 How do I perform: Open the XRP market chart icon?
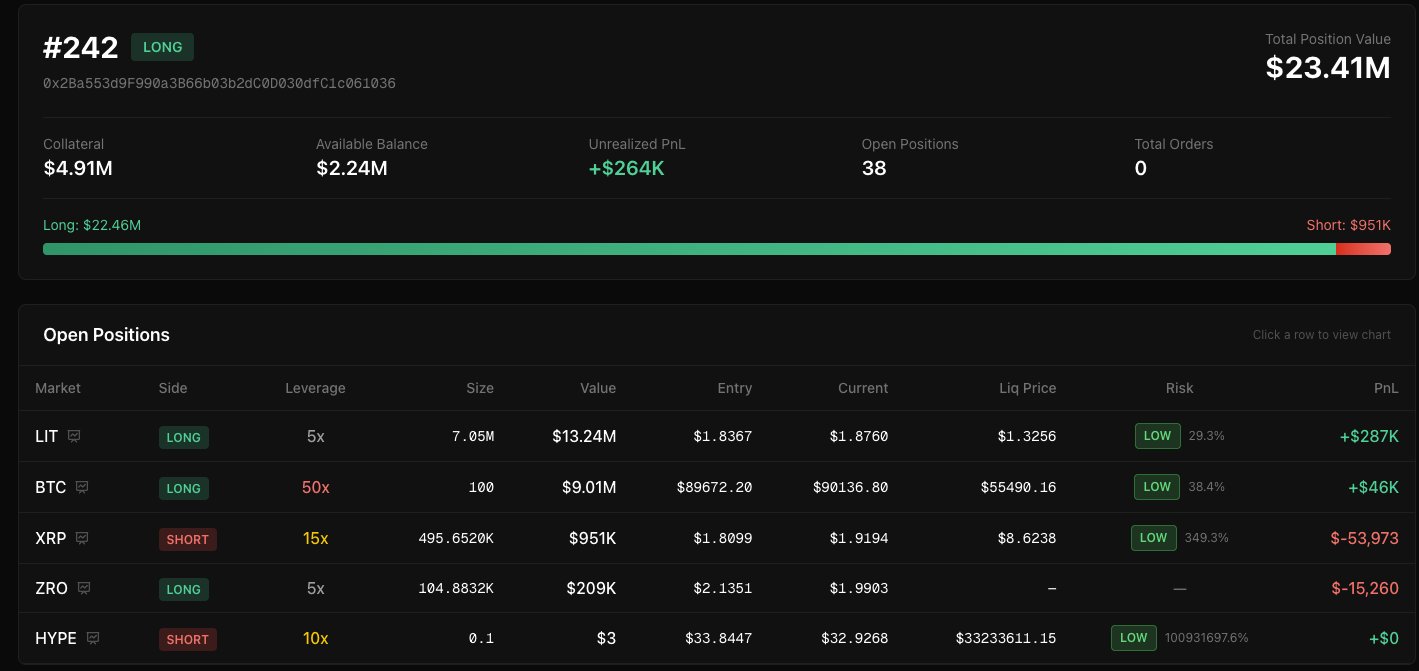point(82,538)
